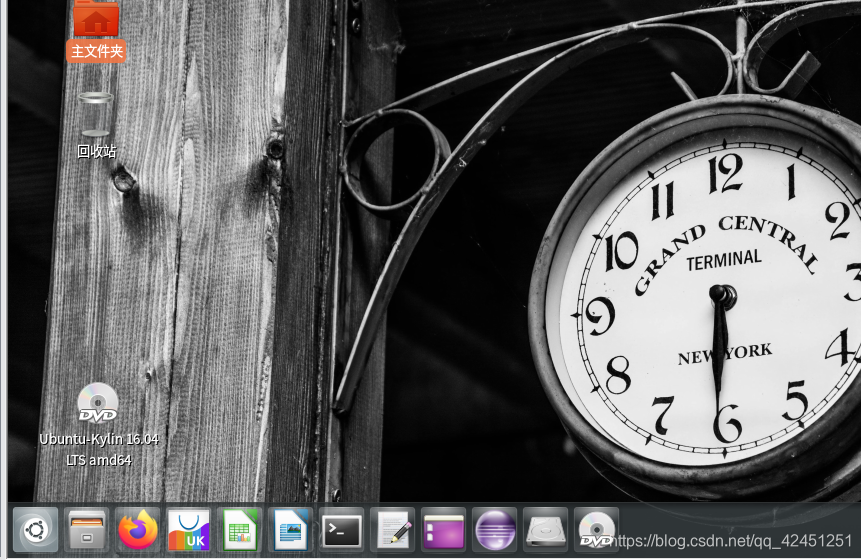
Task: Open the Terminal from the dock
Action: [342, 530]
